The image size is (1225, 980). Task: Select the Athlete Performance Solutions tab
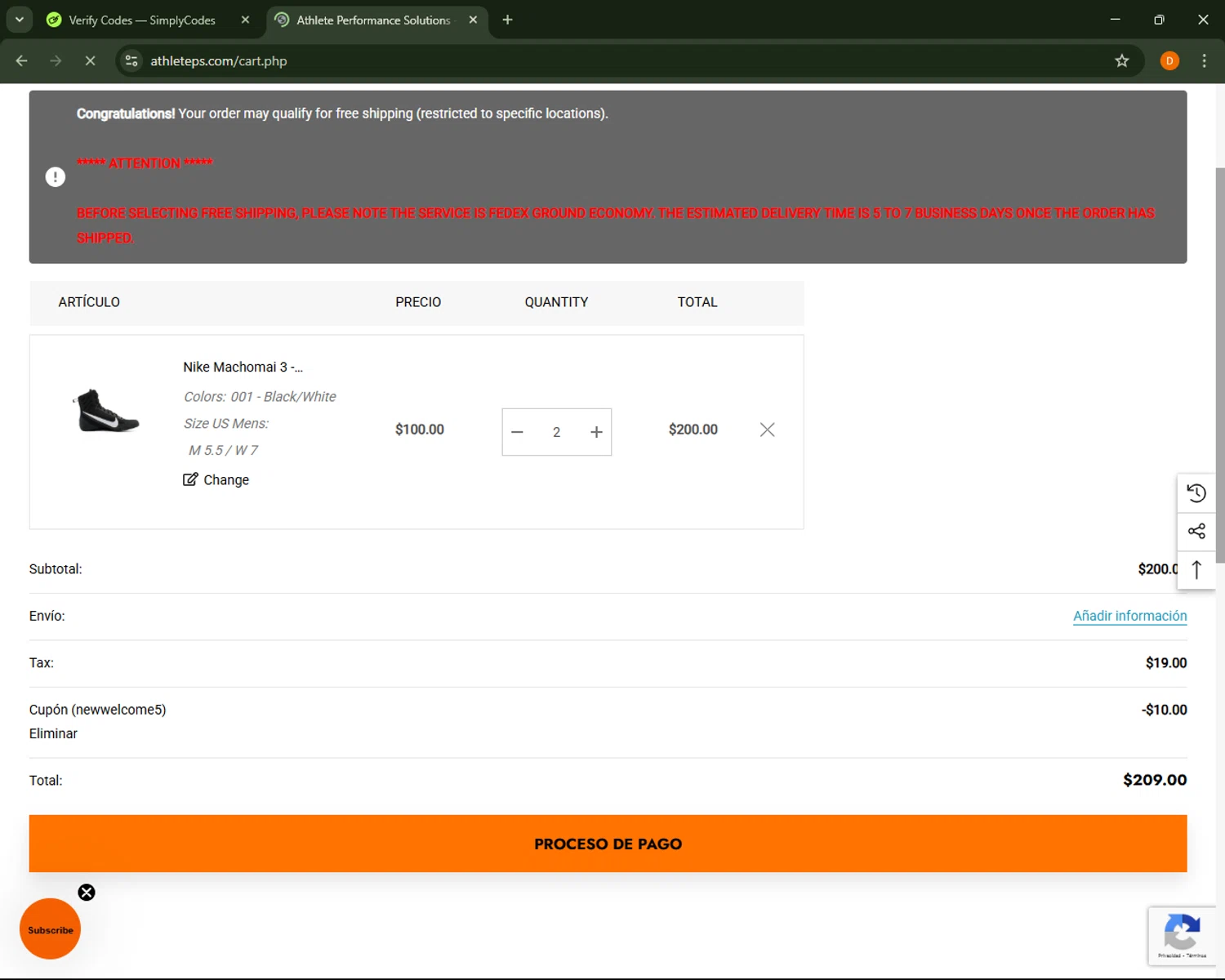click(373, 20)
